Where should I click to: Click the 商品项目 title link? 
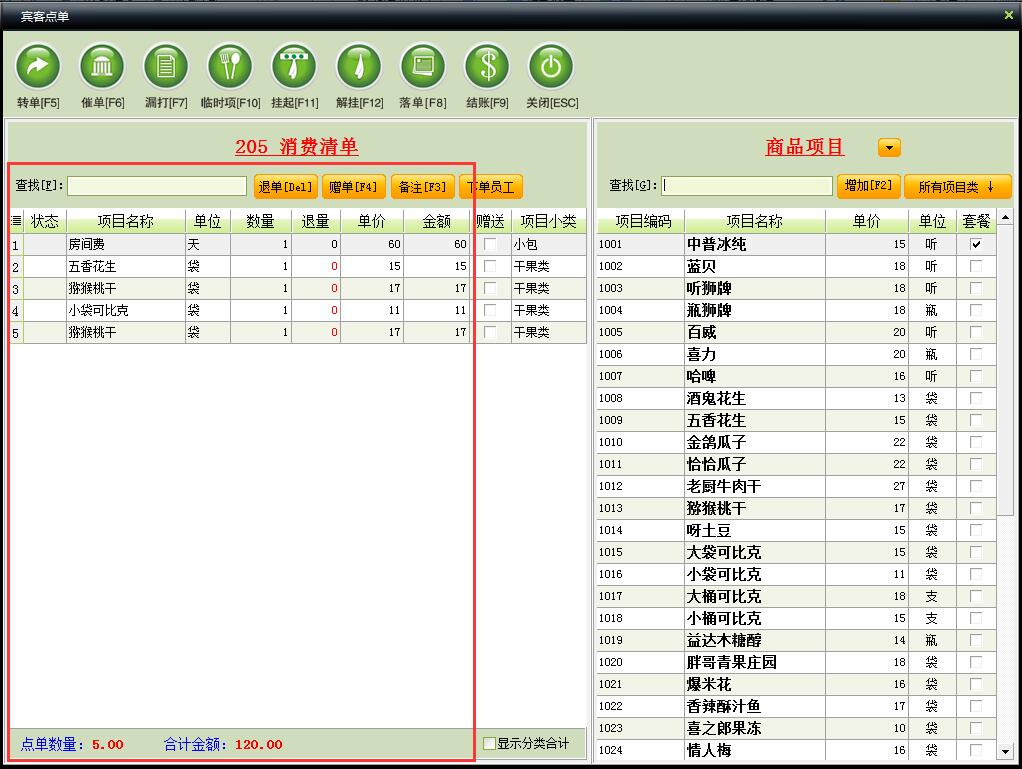[x=805, y=147]
